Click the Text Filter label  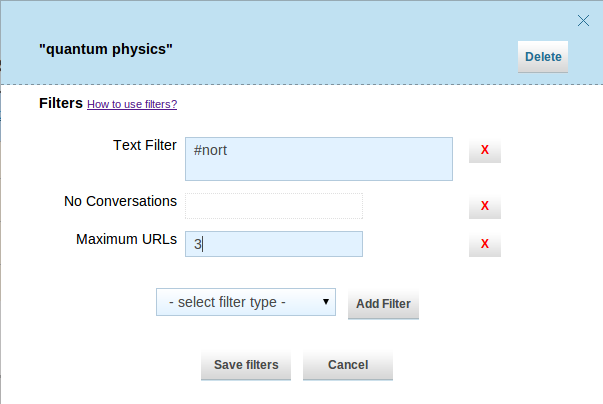pyautogui.click(x=145, y=145)
